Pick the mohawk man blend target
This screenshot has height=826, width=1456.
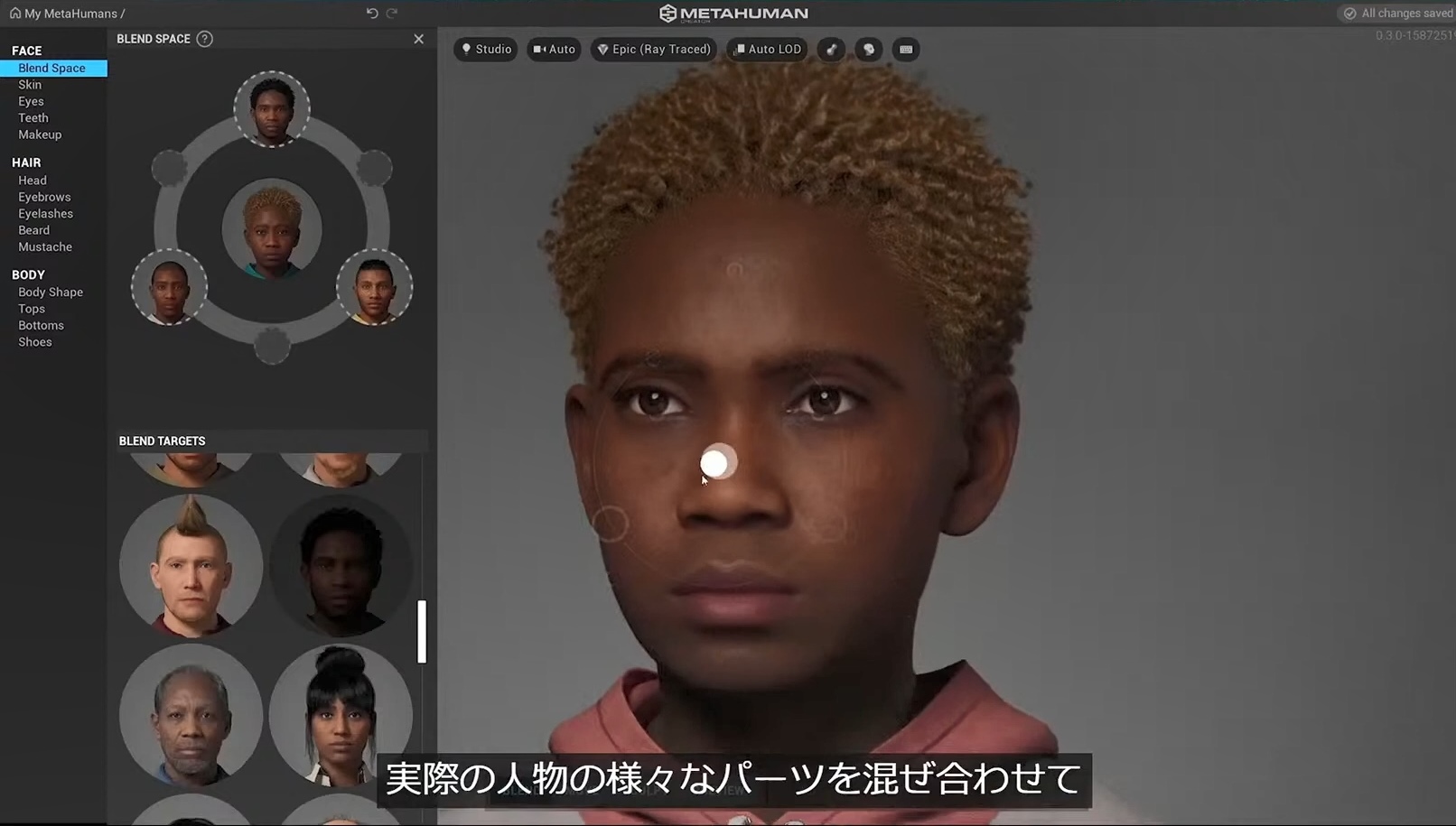tap(191, 565)
